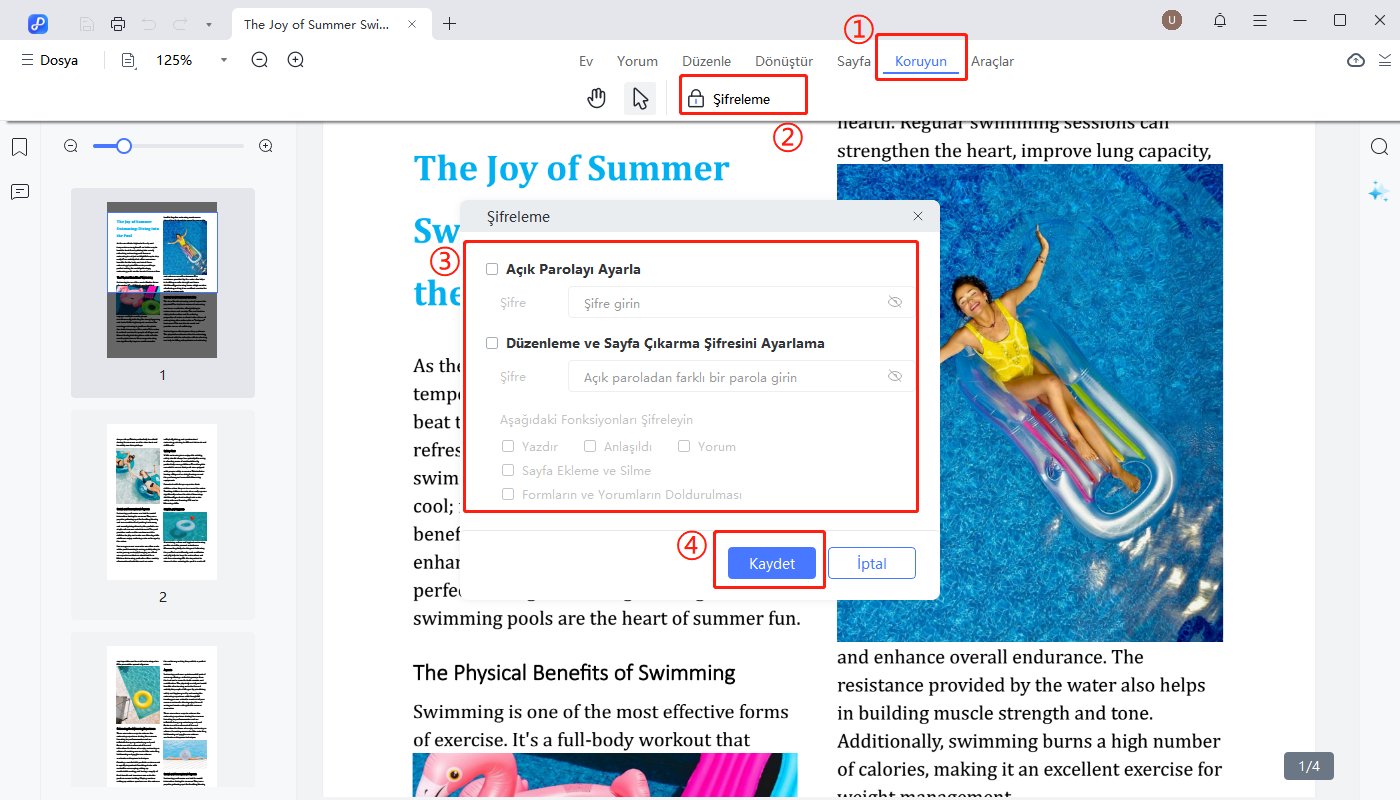Open the AI assistant sparkle icon
This screenshot has width=1400, height=800.
pos(1378,192)
